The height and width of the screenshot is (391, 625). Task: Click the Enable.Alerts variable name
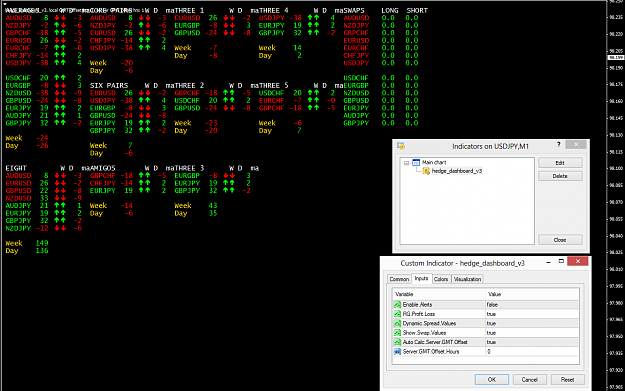tap(417, 305)
